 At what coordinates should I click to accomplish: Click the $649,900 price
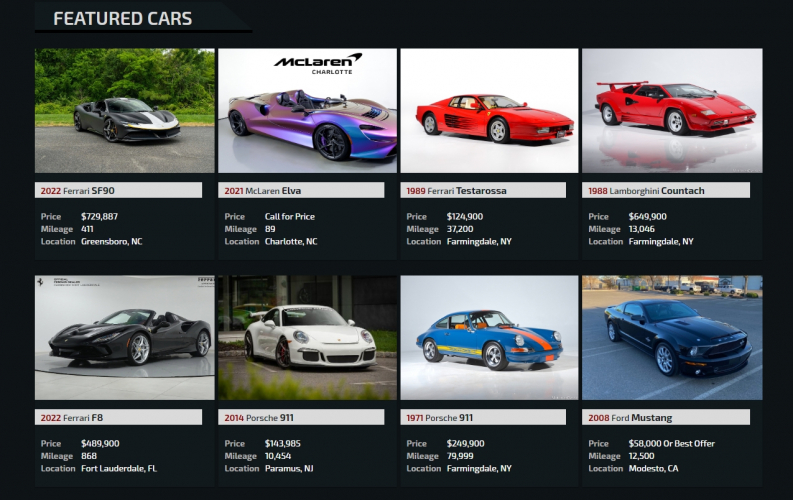point(647,216)
